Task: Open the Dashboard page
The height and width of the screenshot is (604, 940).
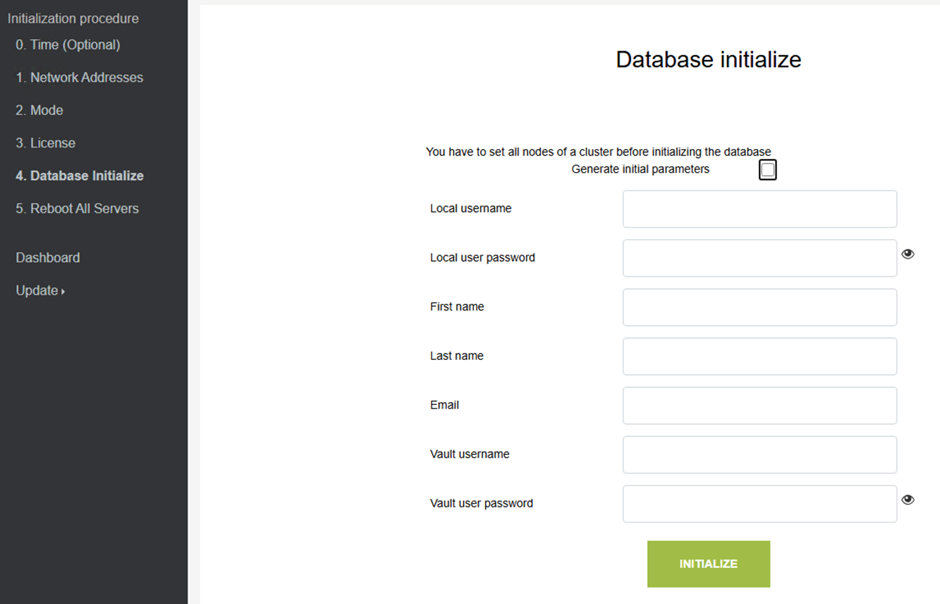Action: (48, 258)
